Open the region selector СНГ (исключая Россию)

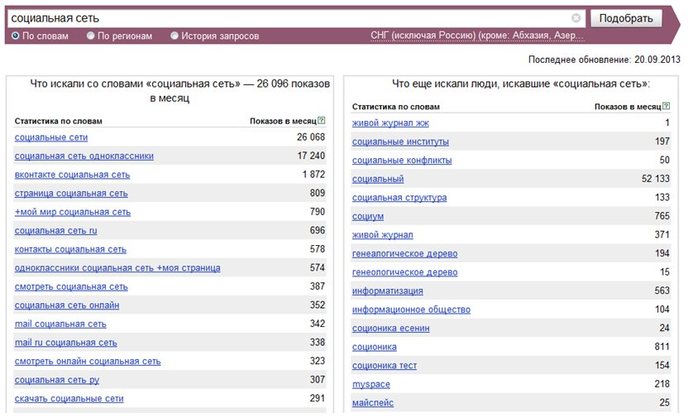477,36
